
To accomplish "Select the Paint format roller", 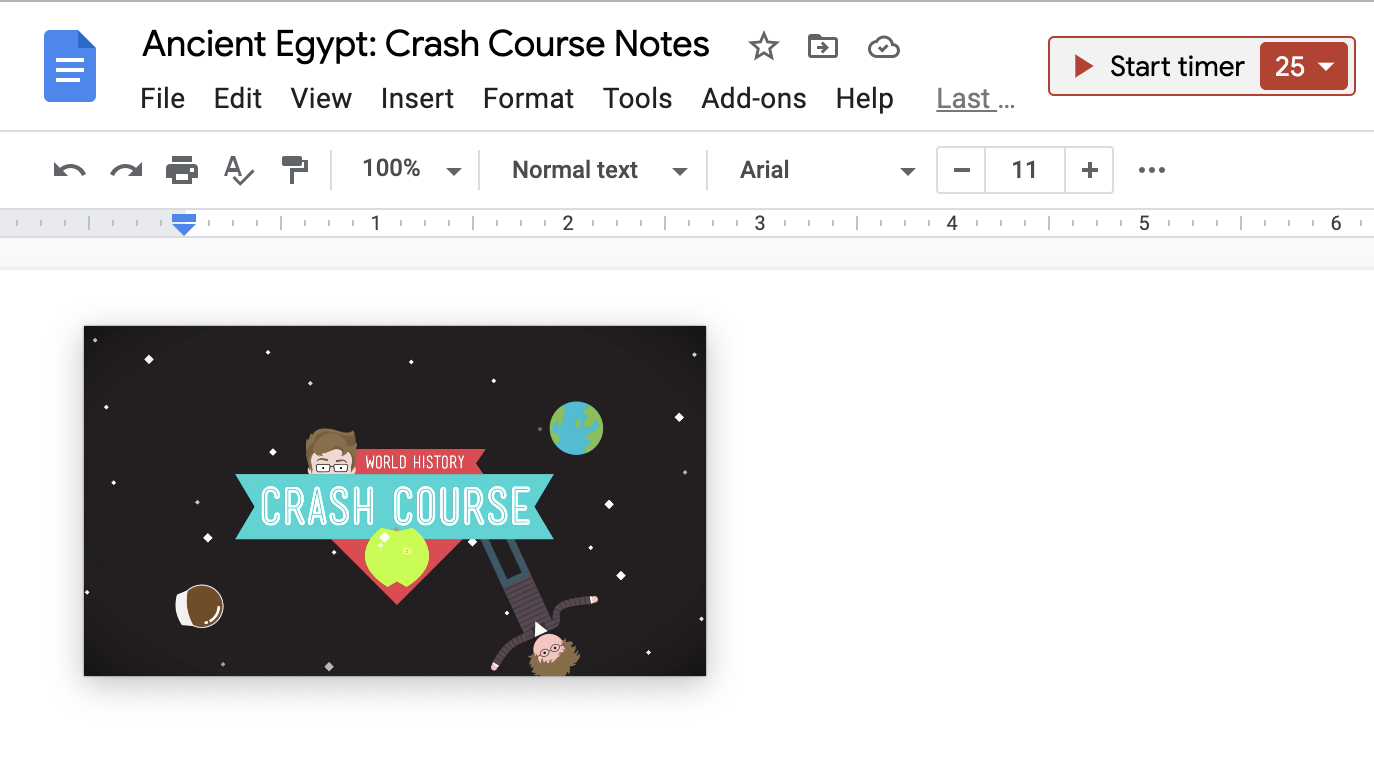I will pos(295,170).
